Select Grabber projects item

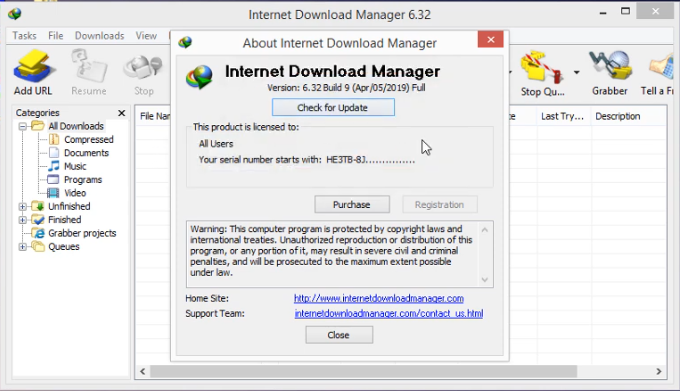82,233
